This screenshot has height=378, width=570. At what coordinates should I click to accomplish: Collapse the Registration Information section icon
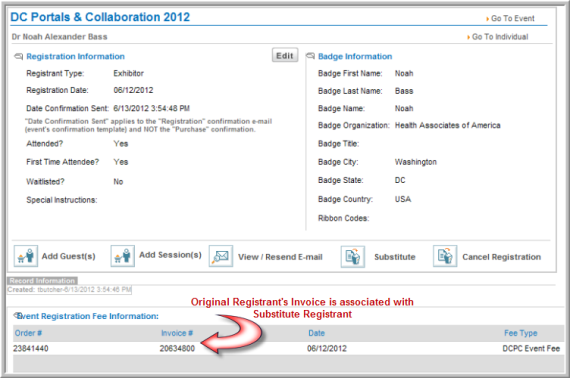point(18,57)
